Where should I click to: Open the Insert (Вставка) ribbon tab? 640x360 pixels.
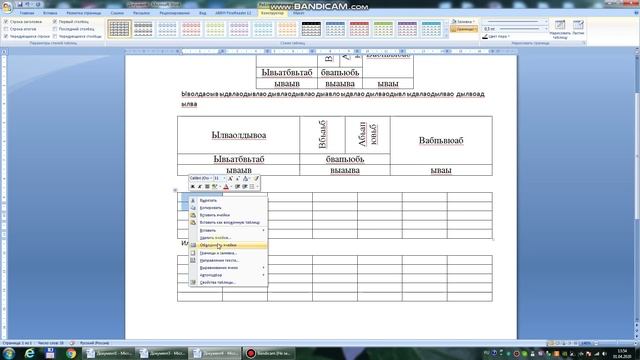(50, 13)
